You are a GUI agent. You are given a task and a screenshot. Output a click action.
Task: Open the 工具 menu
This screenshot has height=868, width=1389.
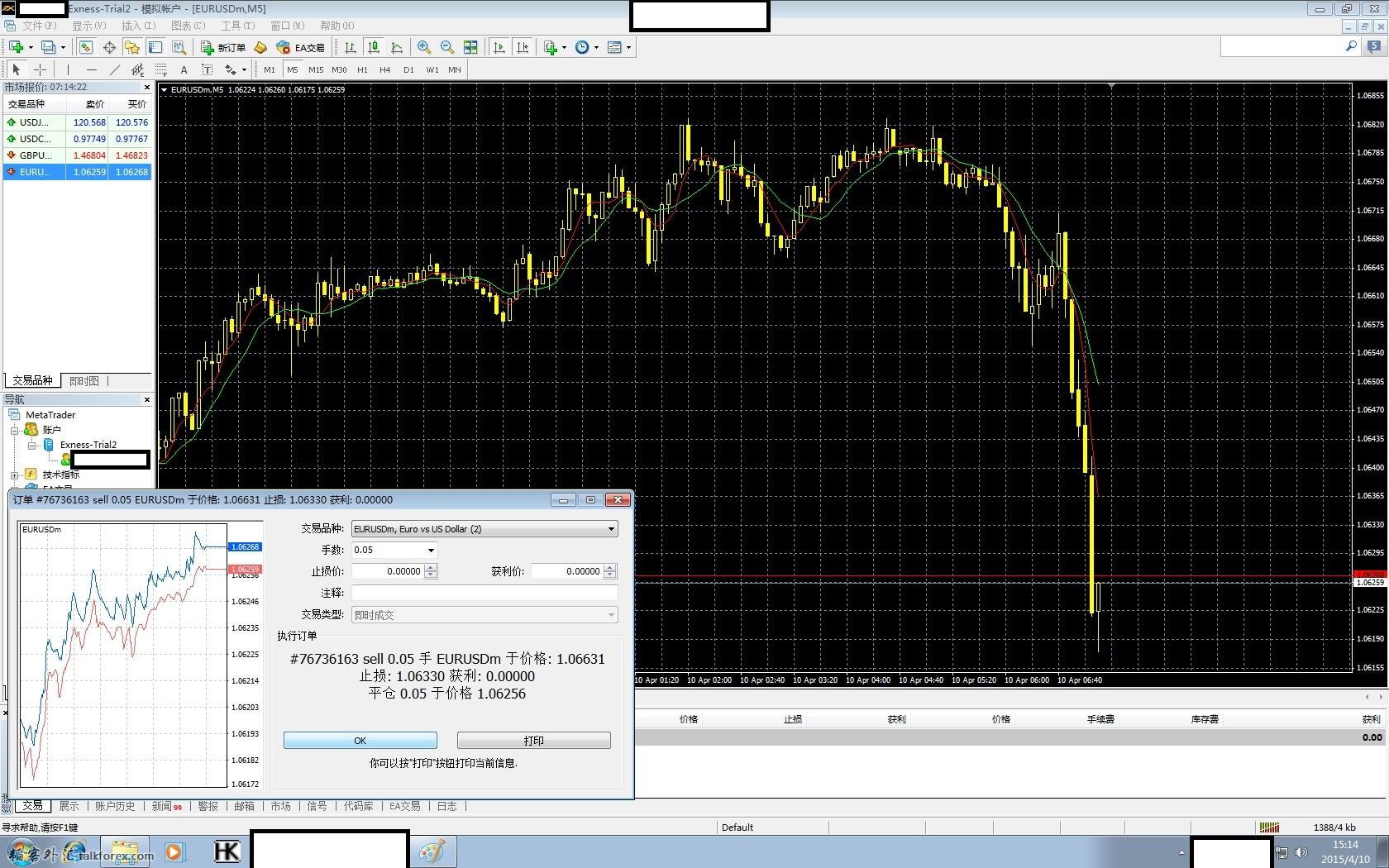tap(237, 26)
